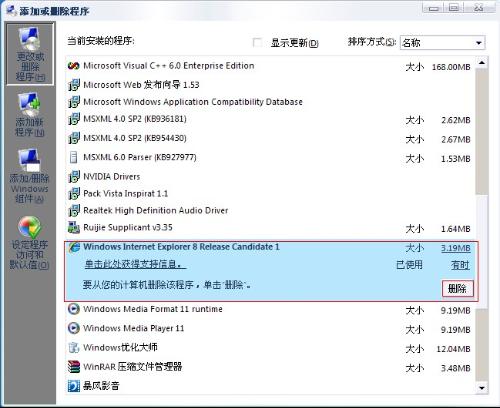Click the MSXML 4.0 SP2 (KB936181) icon

coord(74,119)
